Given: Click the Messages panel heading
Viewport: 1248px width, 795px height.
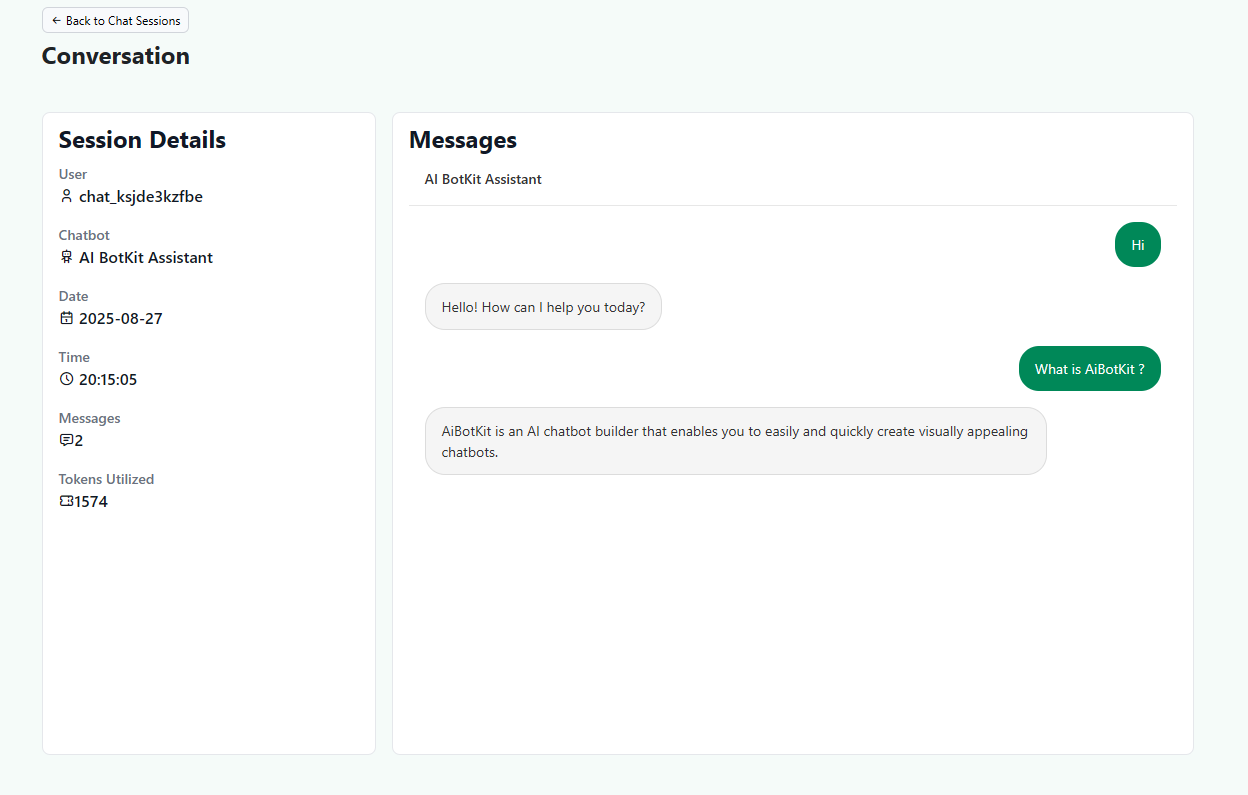Looking at the screenshot, I should coord(462,140).
